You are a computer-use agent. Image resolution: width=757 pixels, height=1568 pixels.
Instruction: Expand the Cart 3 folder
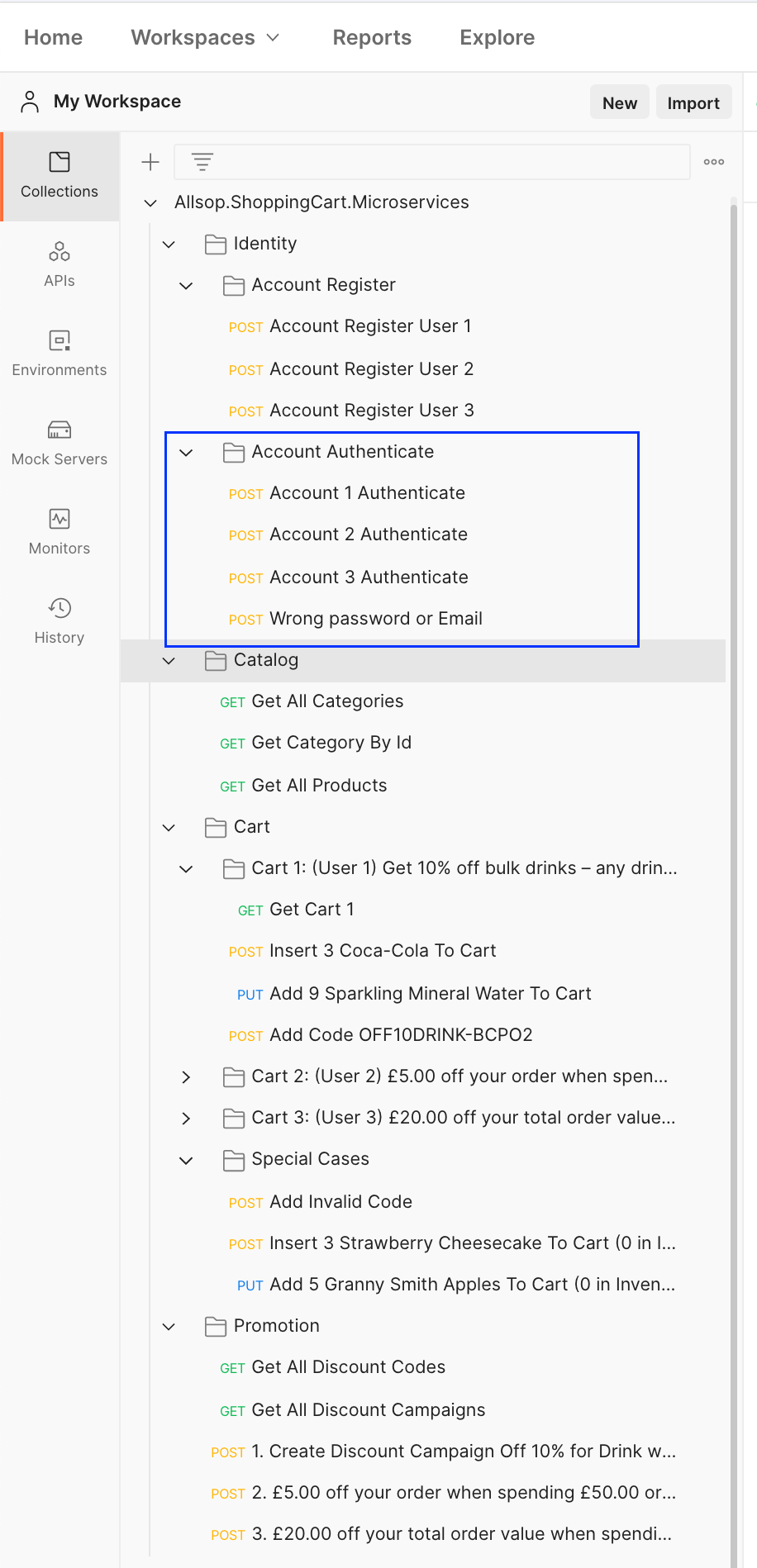(x=187, y=1118)
